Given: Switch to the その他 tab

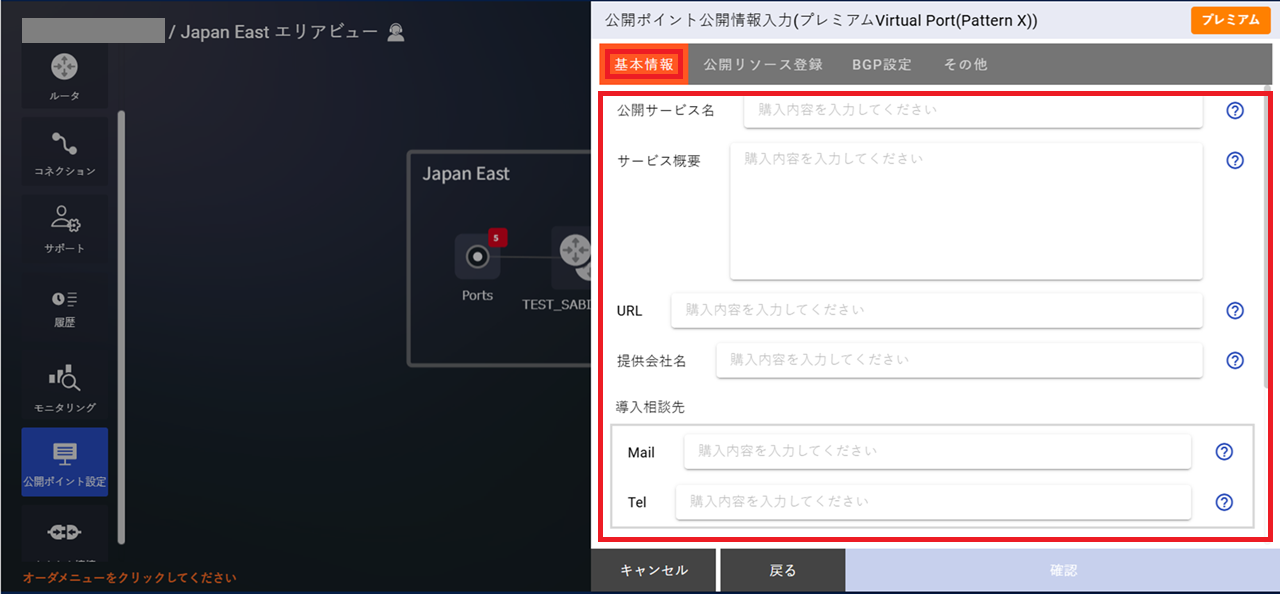Looking at the screenshot, I should (964, 64).
